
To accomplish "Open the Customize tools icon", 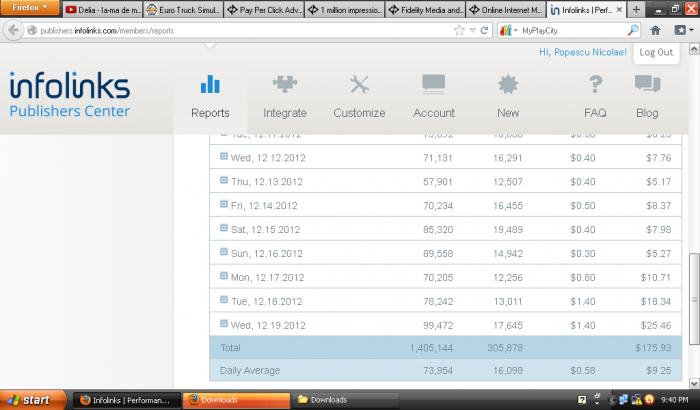I will pyautogui.click(x=359, y=84).
